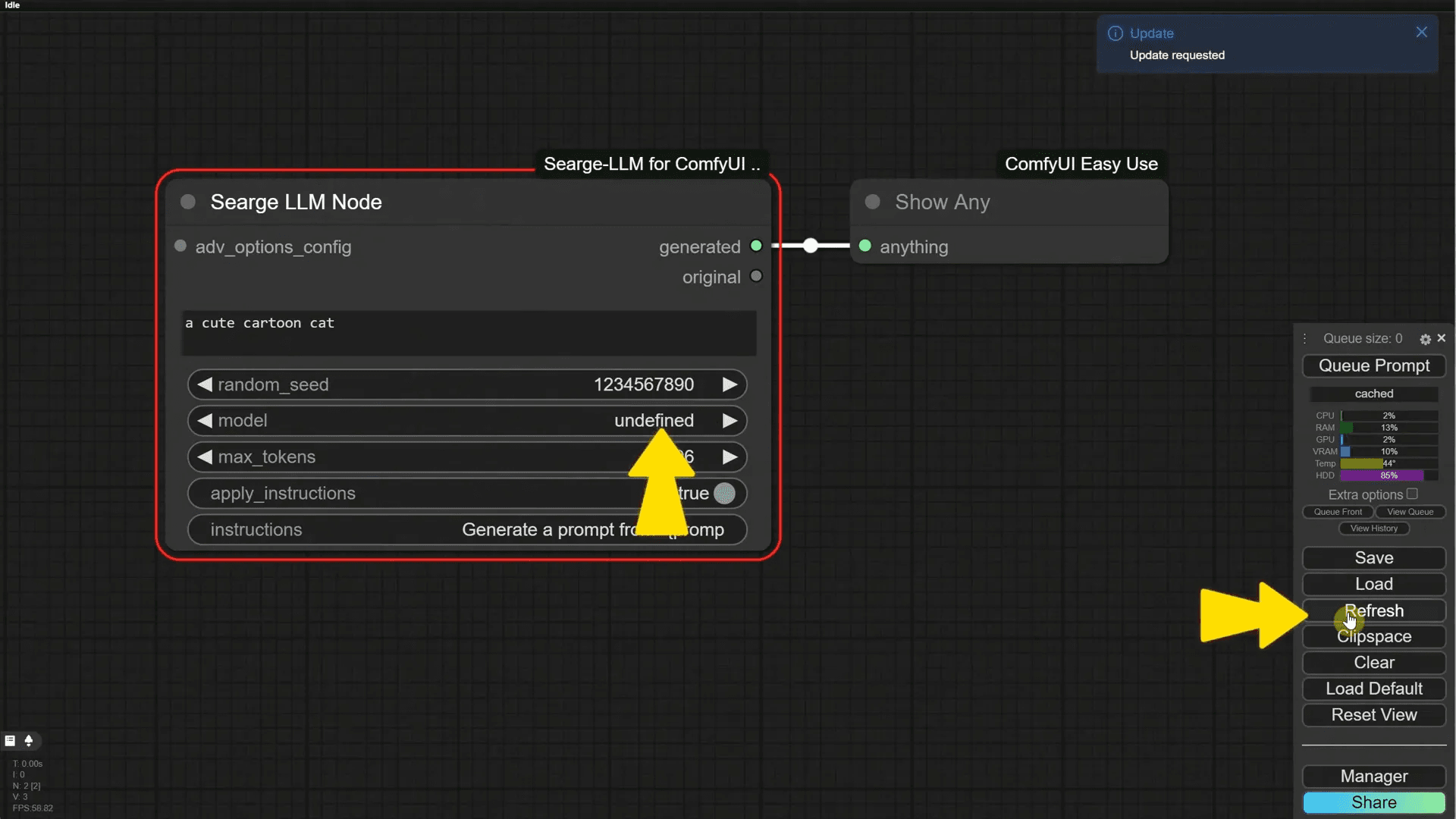Click the adv_options_config input connector

tap(180, 246)
